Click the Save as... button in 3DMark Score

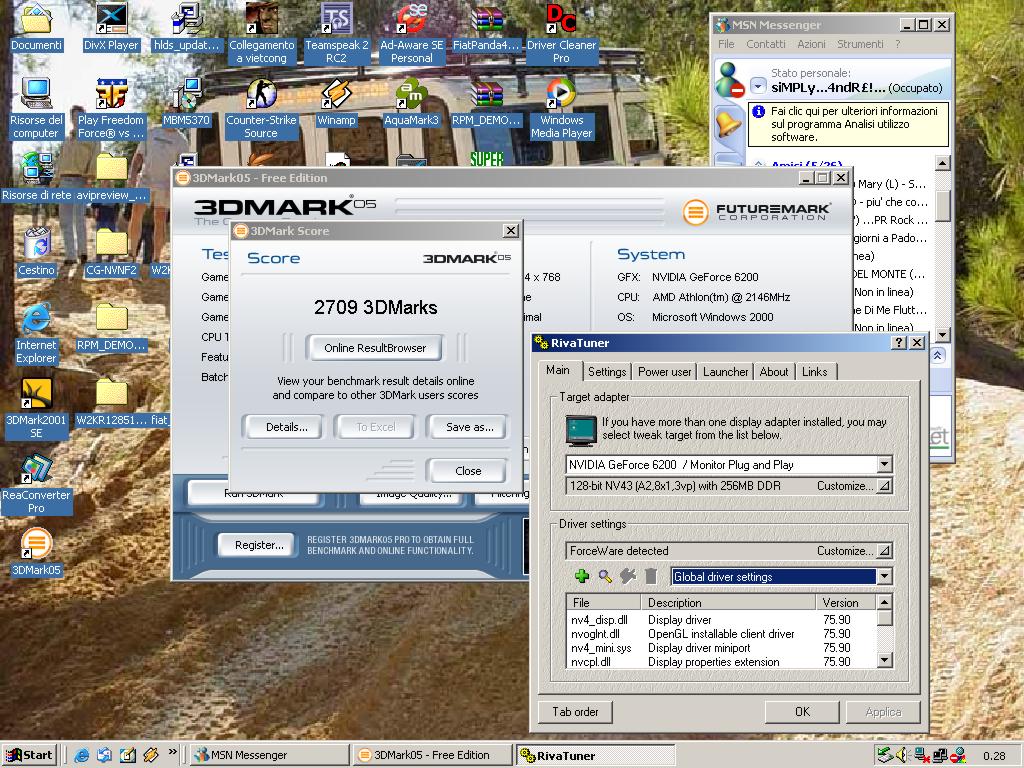coord(469,427)
